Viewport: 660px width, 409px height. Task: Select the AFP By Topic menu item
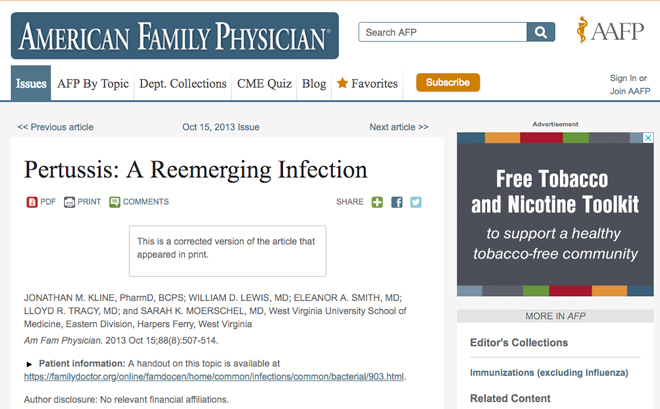tap(93, 84)
